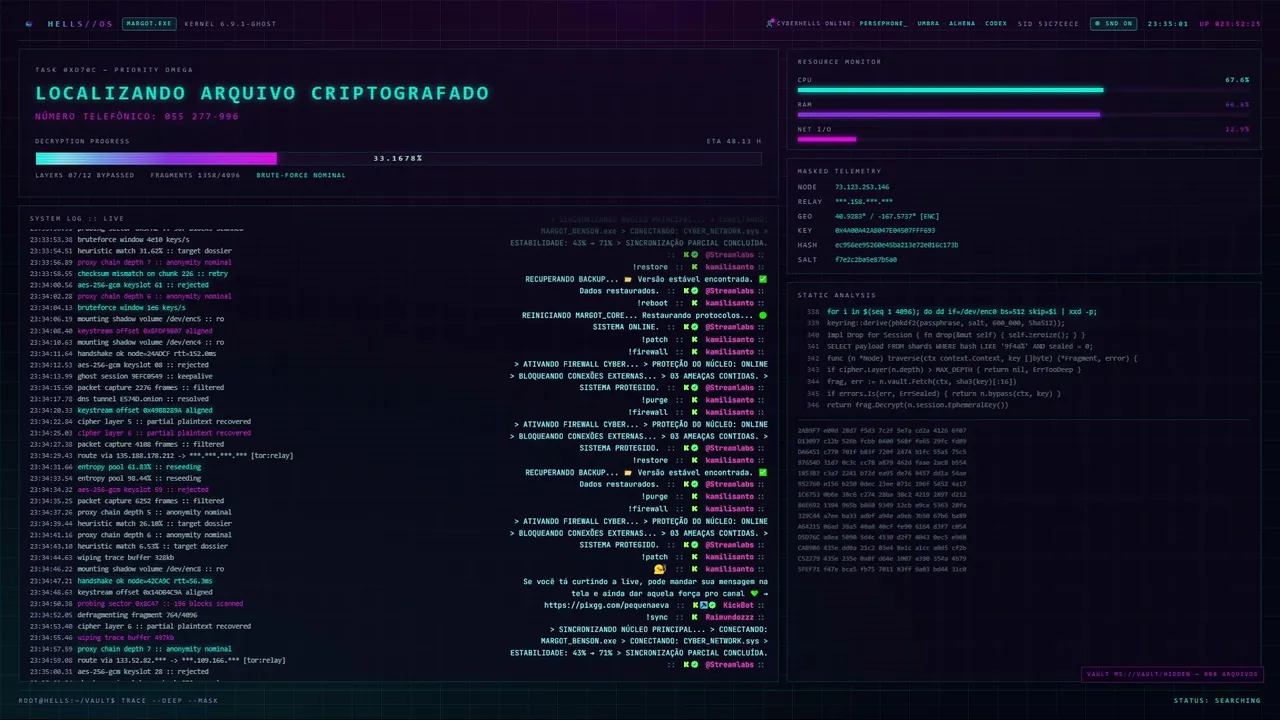Click the HELLS//OS logo icon
This screenshot has width=1280, height=720.
pyautogui.click(x=30, y=23)
